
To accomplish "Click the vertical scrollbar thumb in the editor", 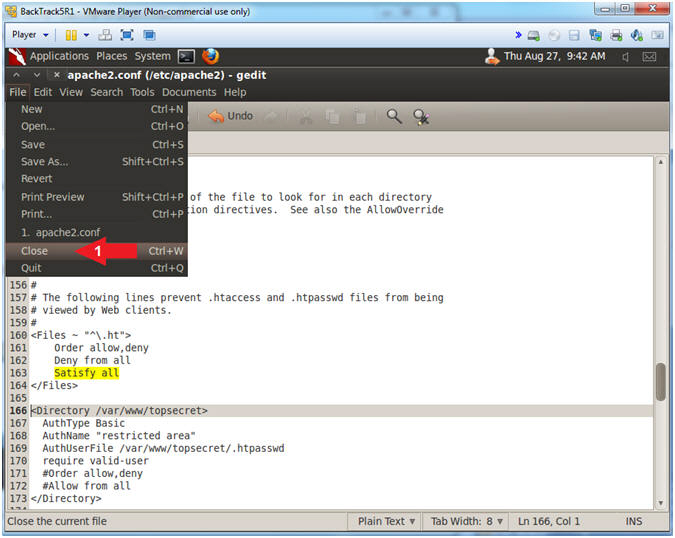I will pyautogui.click(x=660, y=383).
